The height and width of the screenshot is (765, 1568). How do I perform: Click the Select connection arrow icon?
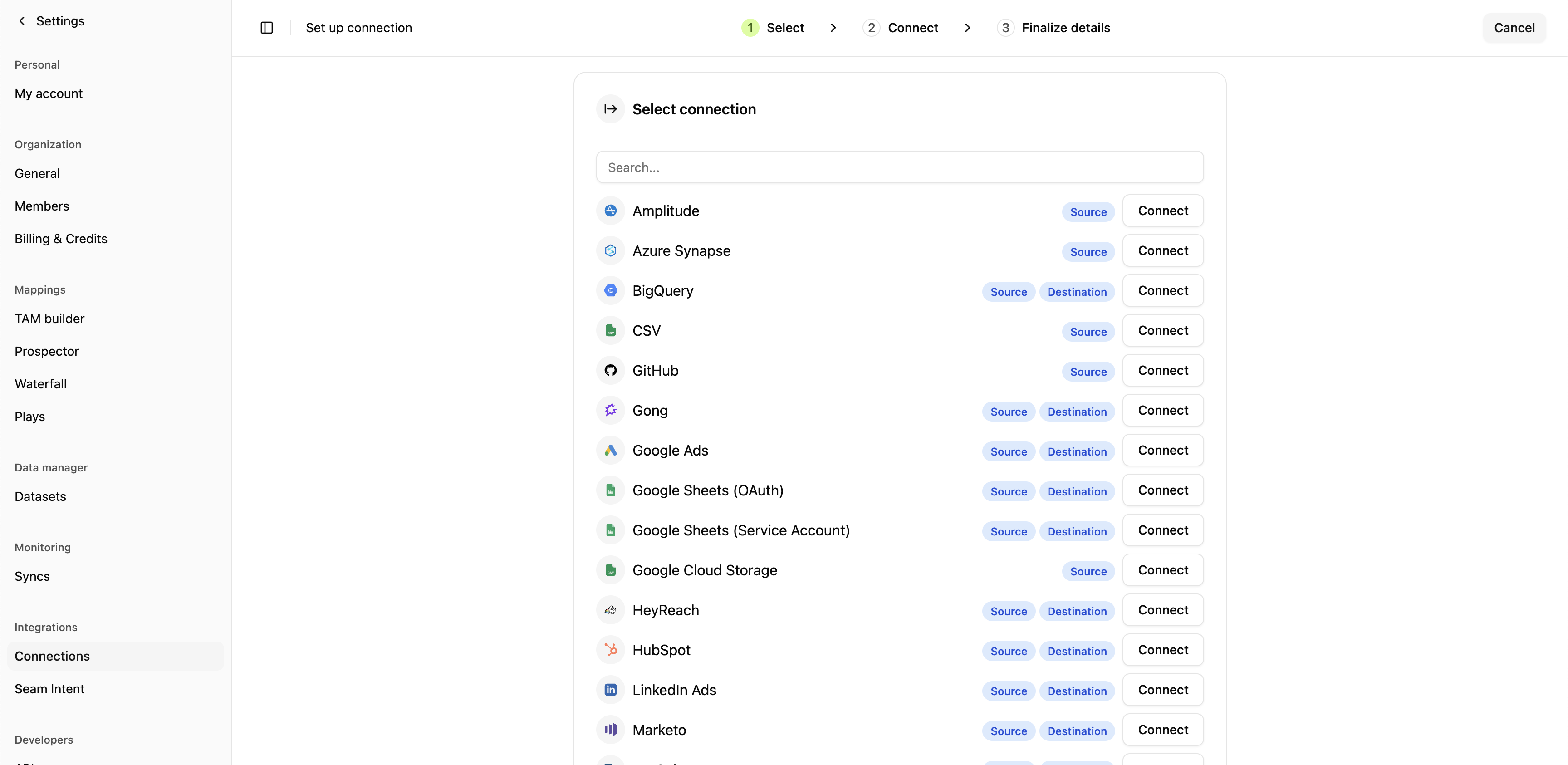click(610, 109)
